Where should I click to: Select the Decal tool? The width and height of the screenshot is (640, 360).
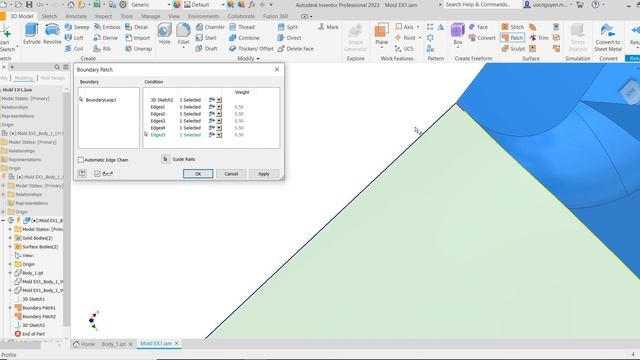coord(137,27)
